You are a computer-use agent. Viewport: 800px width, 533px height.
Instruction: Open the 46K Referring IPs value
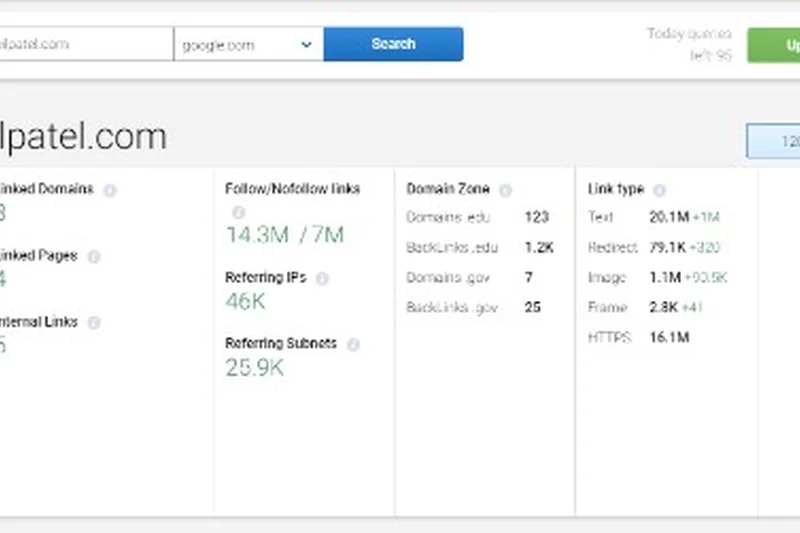pyautogui.click(x=246, y=302)
